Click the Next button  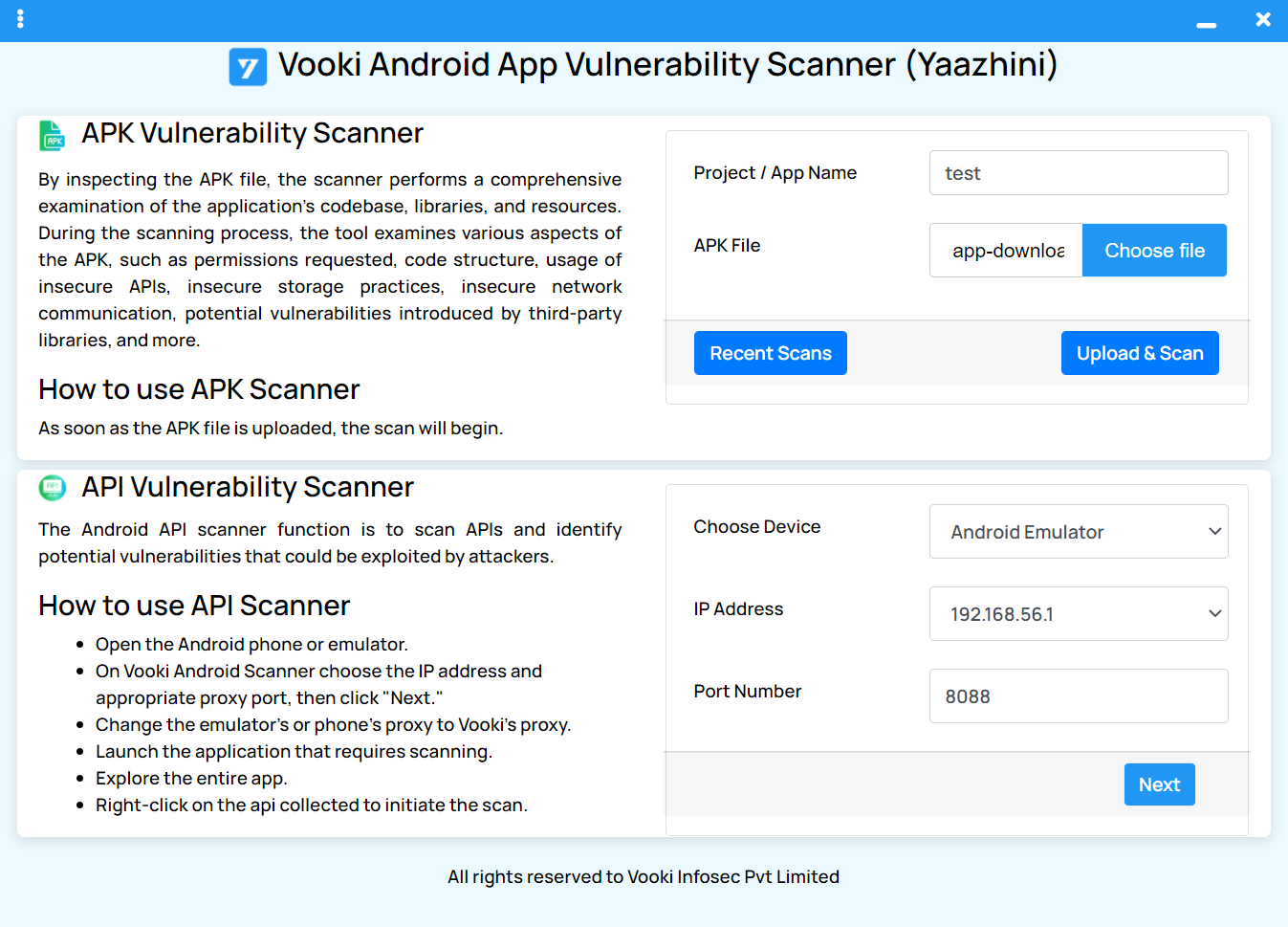click(x=1159, y=784)
